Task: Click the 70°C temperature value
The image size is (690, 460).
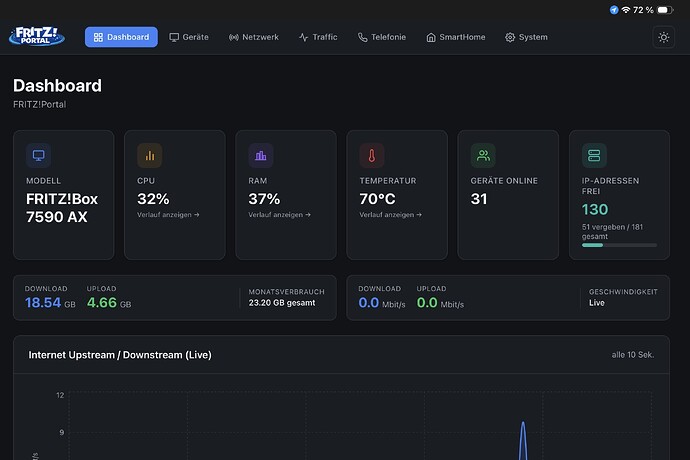Action: [377, 199]
